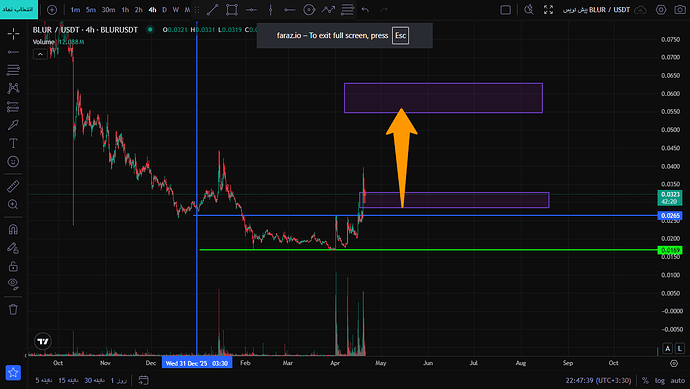Switch to 2h timeframe
The height and width of the screenshot is (389, 690).
tap(139, 10)
